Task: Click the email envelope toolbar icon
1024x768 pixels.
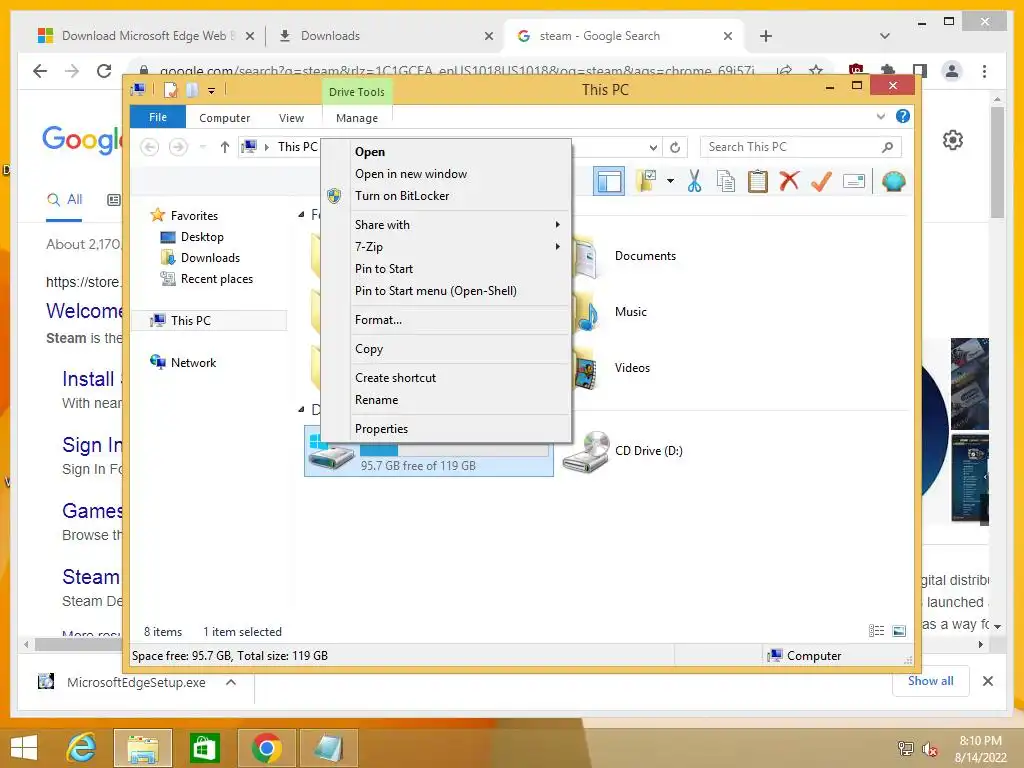Action: (854, 181)
